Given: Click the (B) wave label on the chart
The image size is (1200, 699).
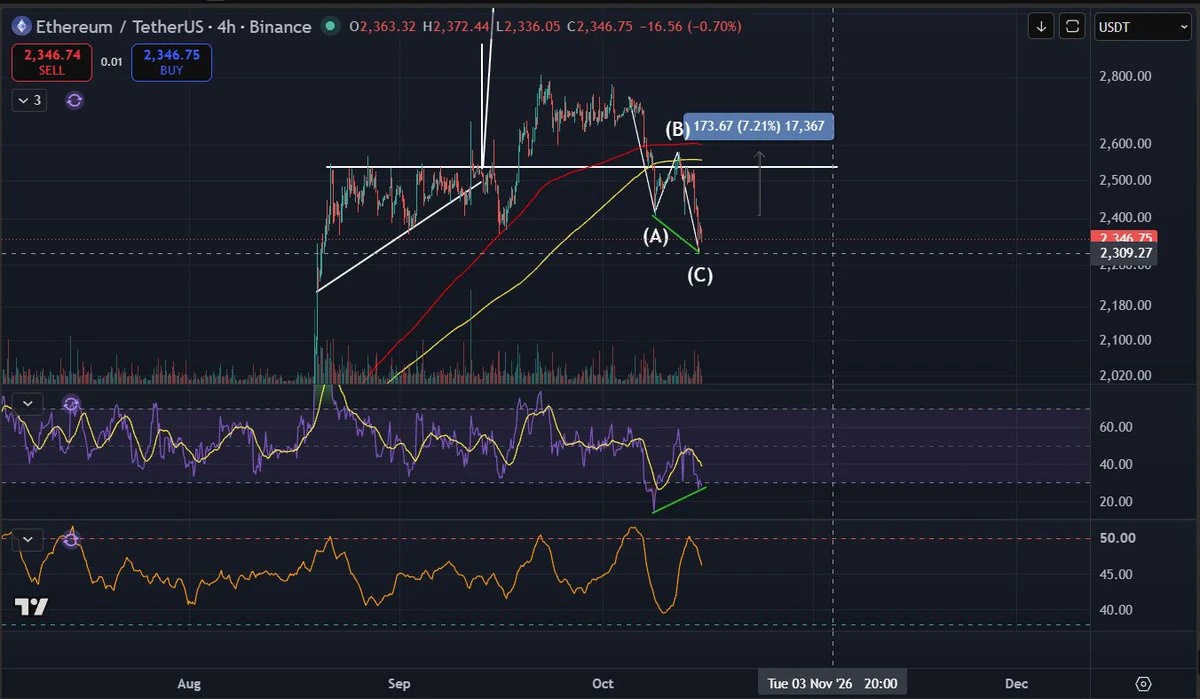Looking at the screenshot, I should click(x=677, y=128).
